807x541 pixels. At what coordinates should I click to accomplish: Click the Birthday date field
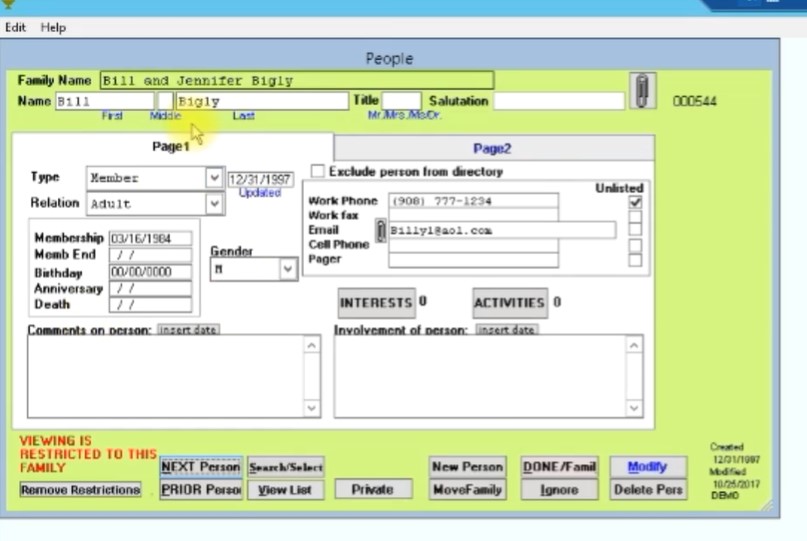[x=150, y=272]
